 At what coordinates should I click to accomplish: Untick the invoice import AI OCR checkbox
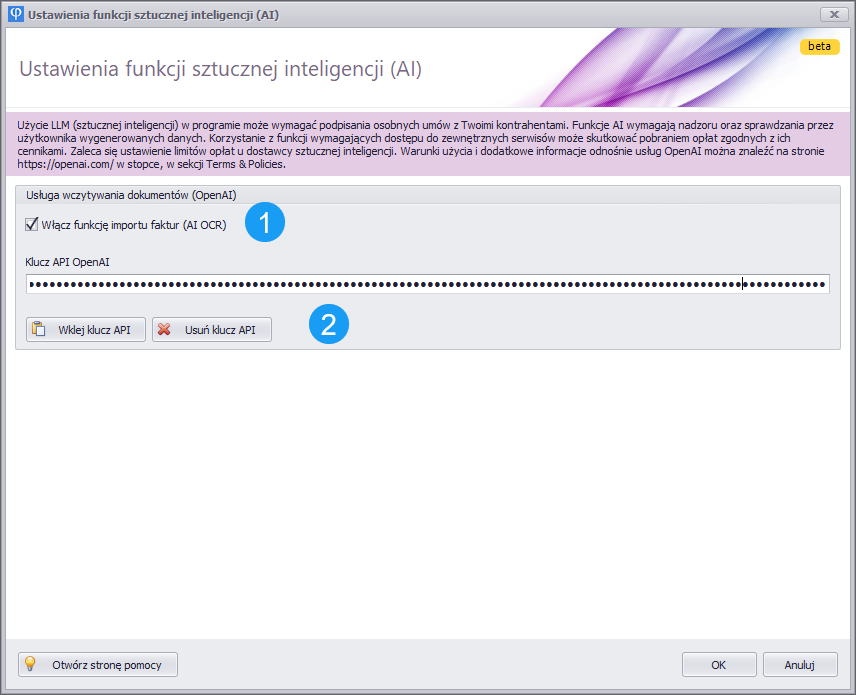tap(32, 225)
